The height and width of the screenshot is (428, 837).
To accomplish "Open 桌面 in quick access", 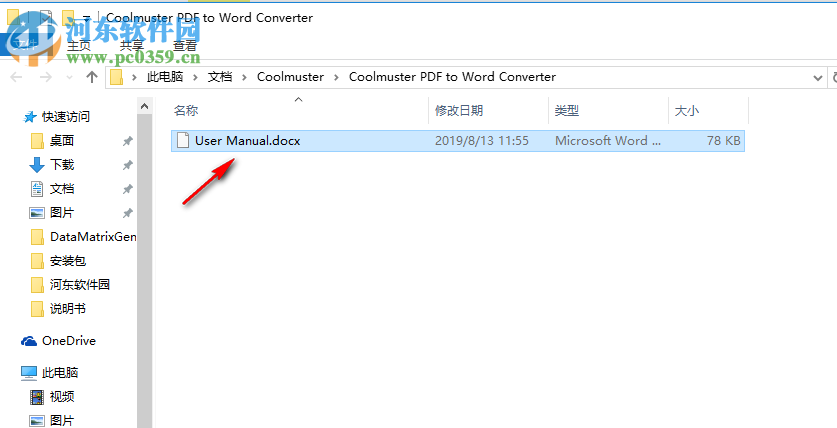I will [62, 141].
